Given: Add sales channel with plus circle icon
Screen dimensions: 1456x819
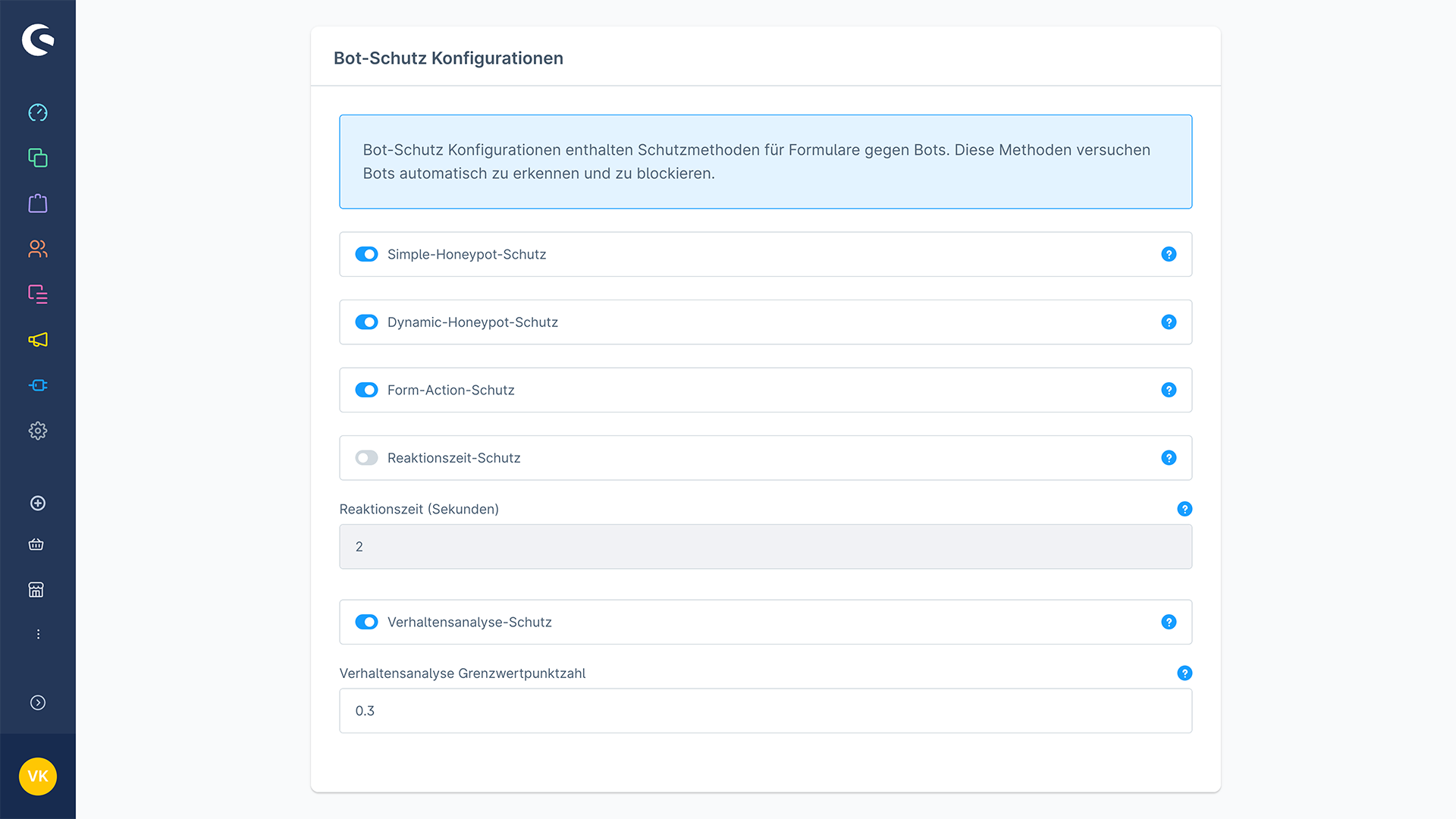Looking at the screenshot, I should tap(38, 504).
